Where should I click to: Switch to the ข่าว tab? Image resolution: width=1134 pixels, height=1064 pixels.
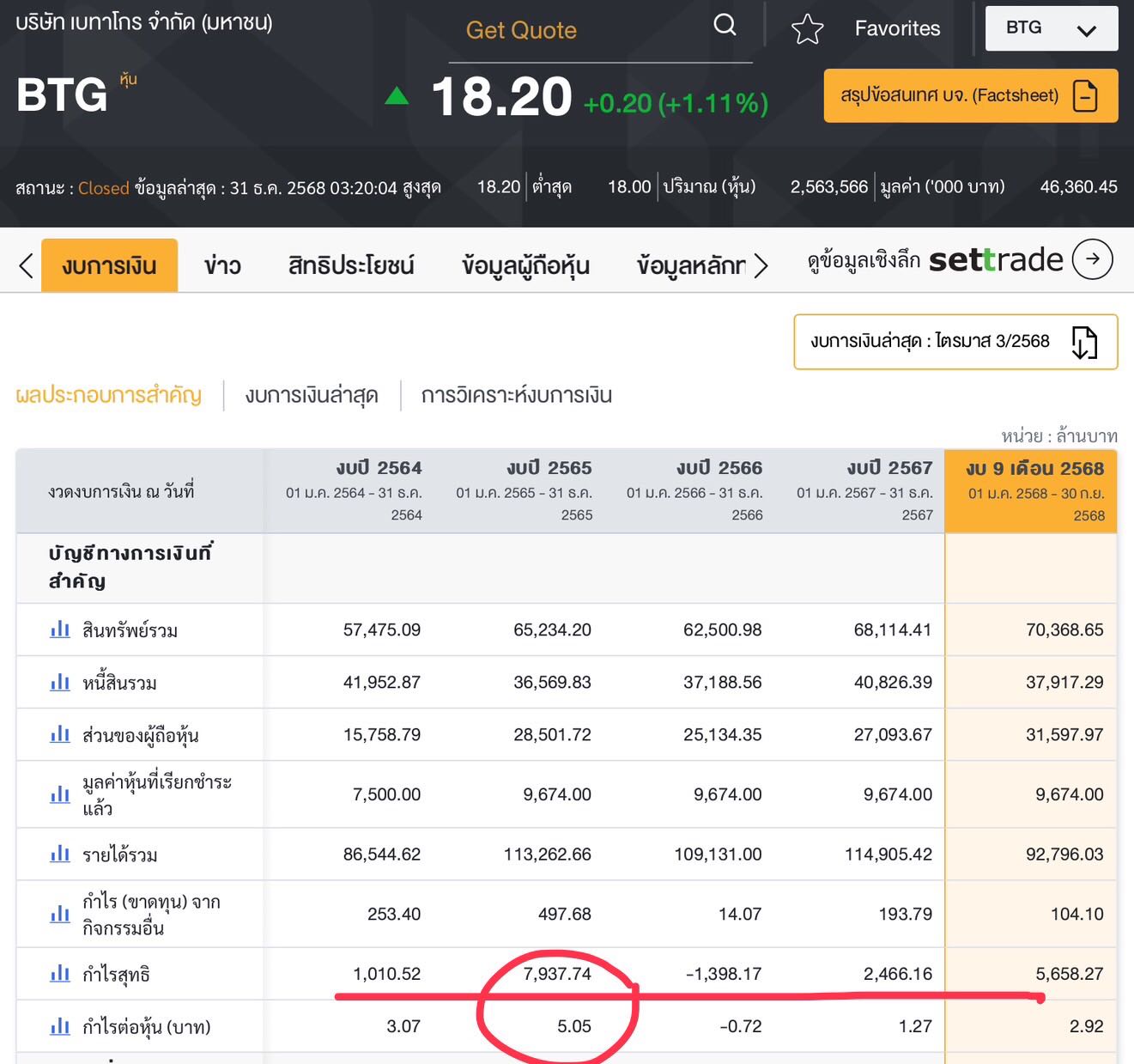point(222,265)
